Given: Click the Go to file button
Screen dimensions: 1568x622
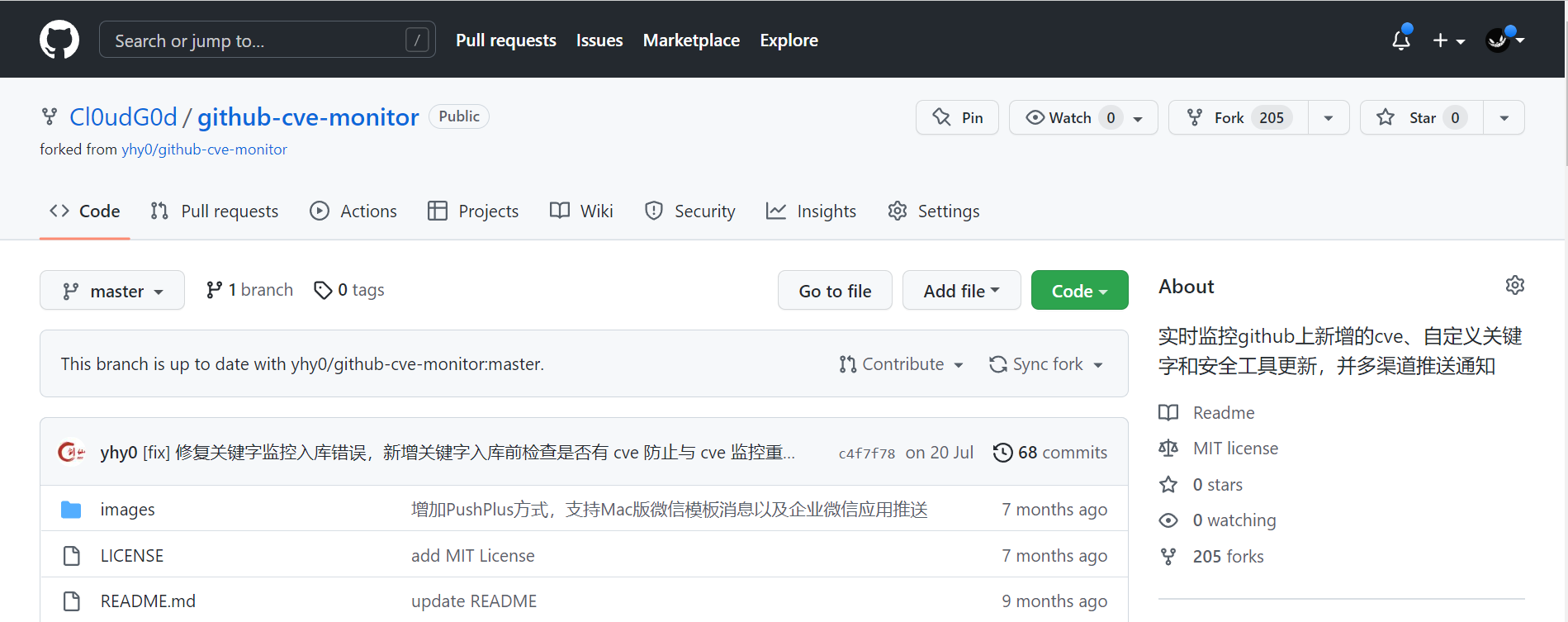Looking at the screenshot, I should [x=835, y=291].
